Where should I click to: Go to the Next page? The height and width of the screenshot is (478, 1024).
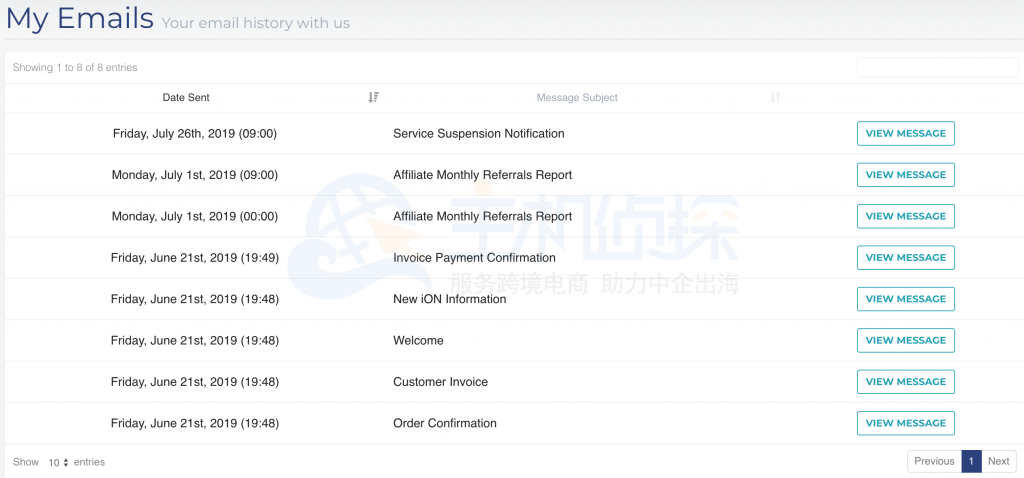pyautogui.click(x=998, y=461)
